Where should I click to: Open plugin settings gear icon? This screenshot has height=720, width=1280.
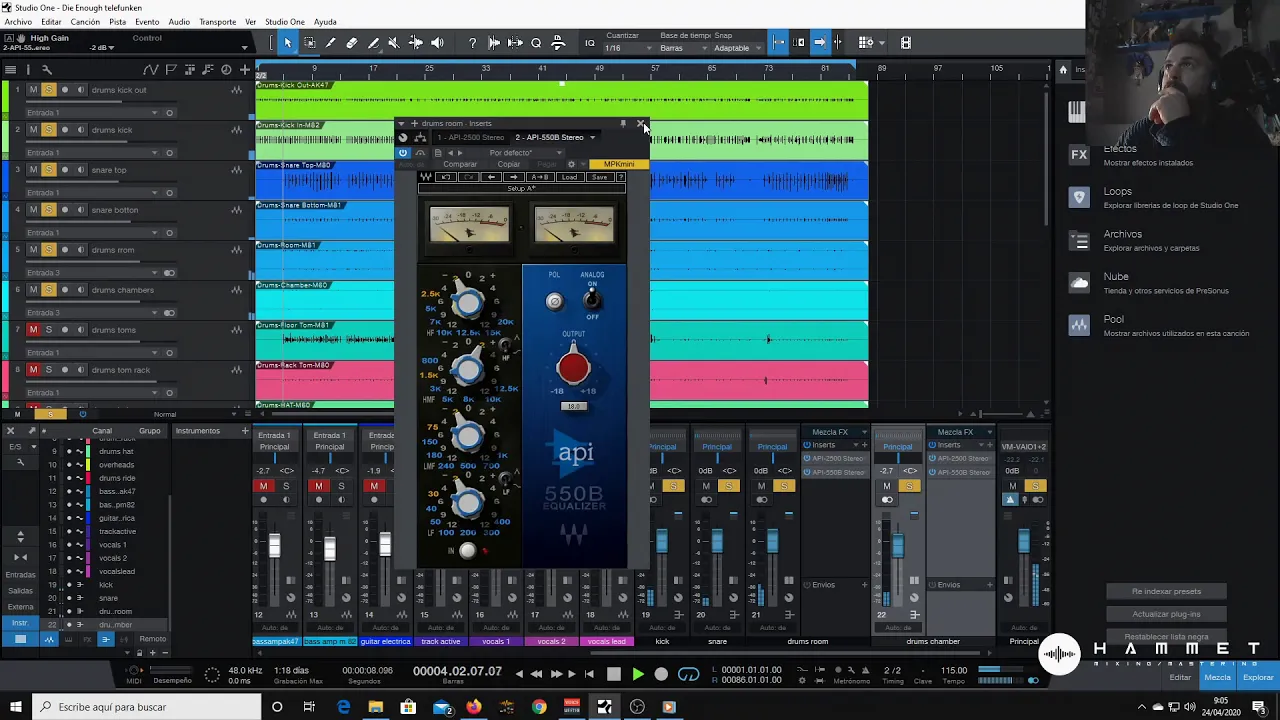571,164
